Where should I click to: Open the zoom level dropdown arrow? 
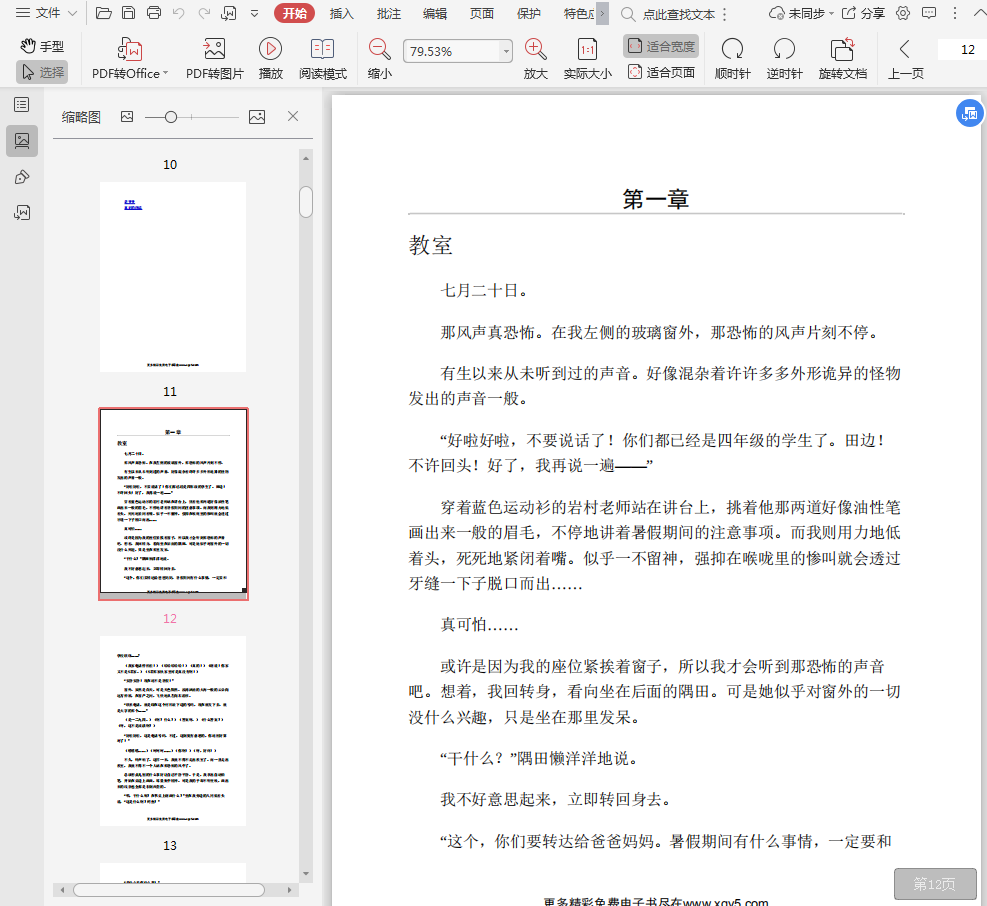point(506,51)
